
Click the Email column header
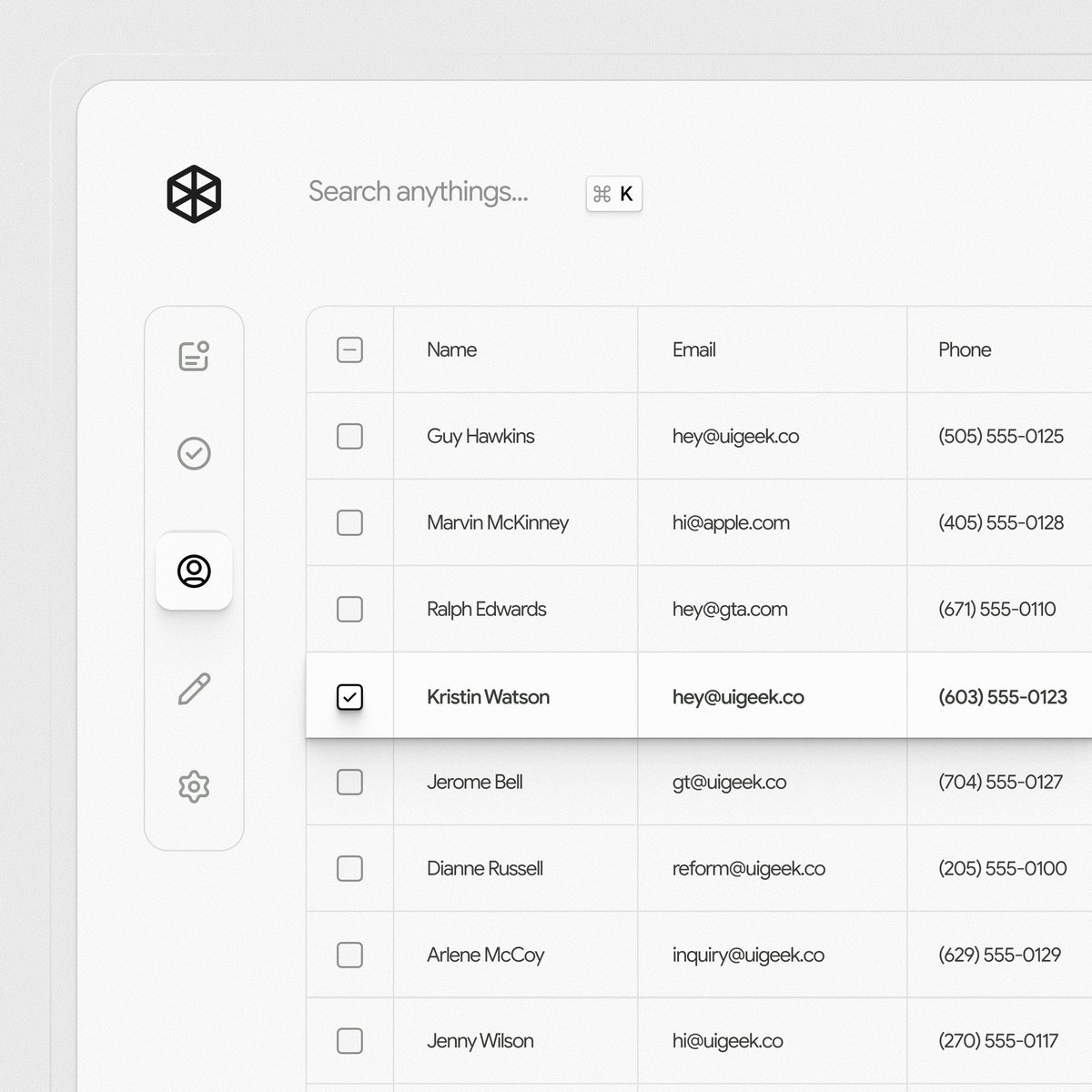[694, 349]
